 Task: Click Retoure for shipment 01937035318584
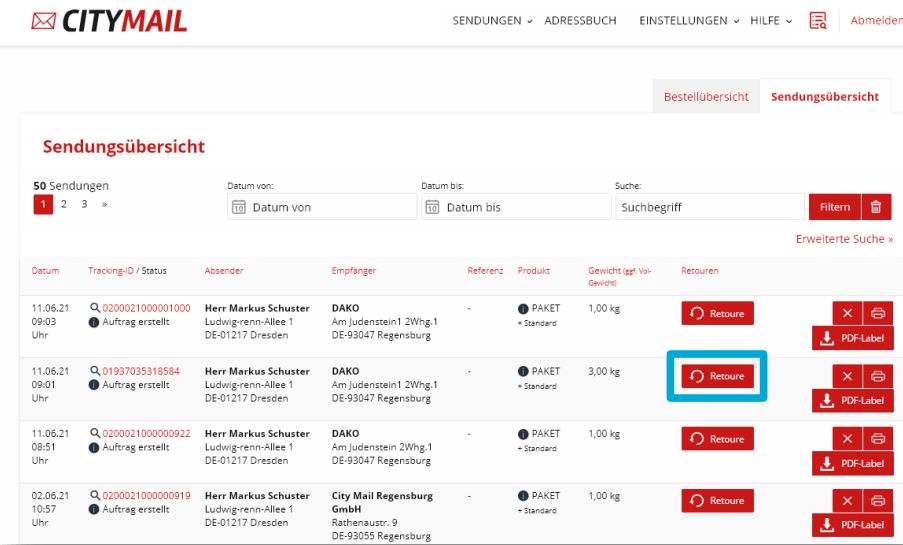pos(717,376)
